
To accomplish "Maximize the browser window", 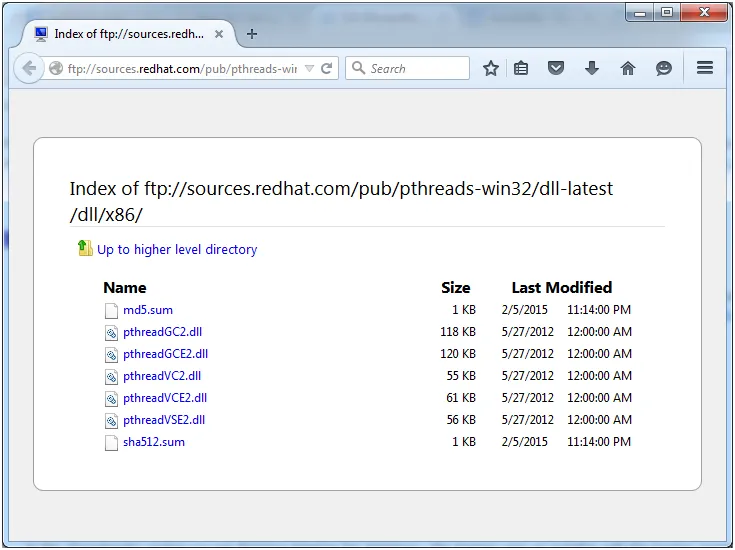I will point(667,13).
